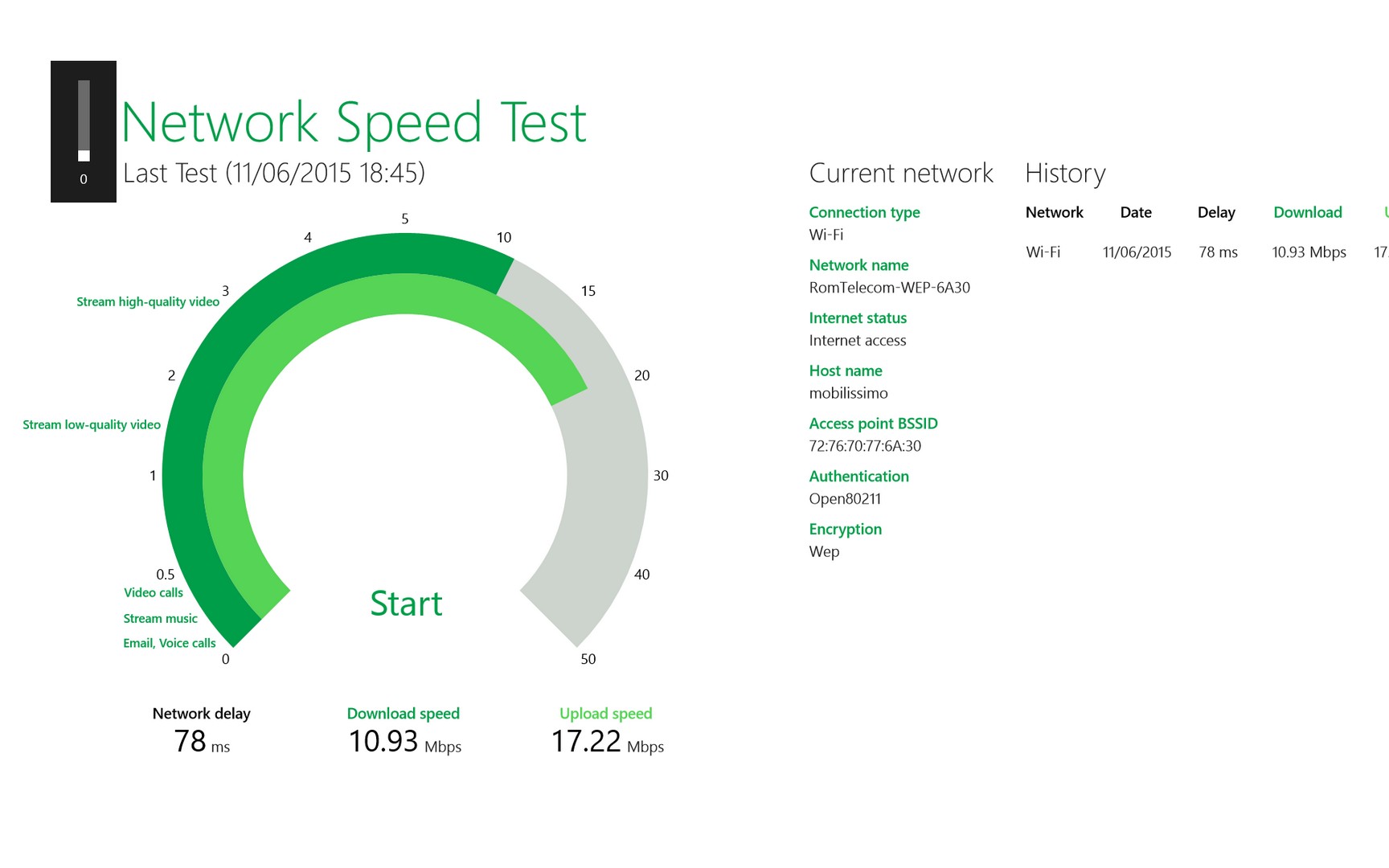This screenshot has width=1389, height=868.
Task: Click the Last Test date and time
Action: point(274,173)
